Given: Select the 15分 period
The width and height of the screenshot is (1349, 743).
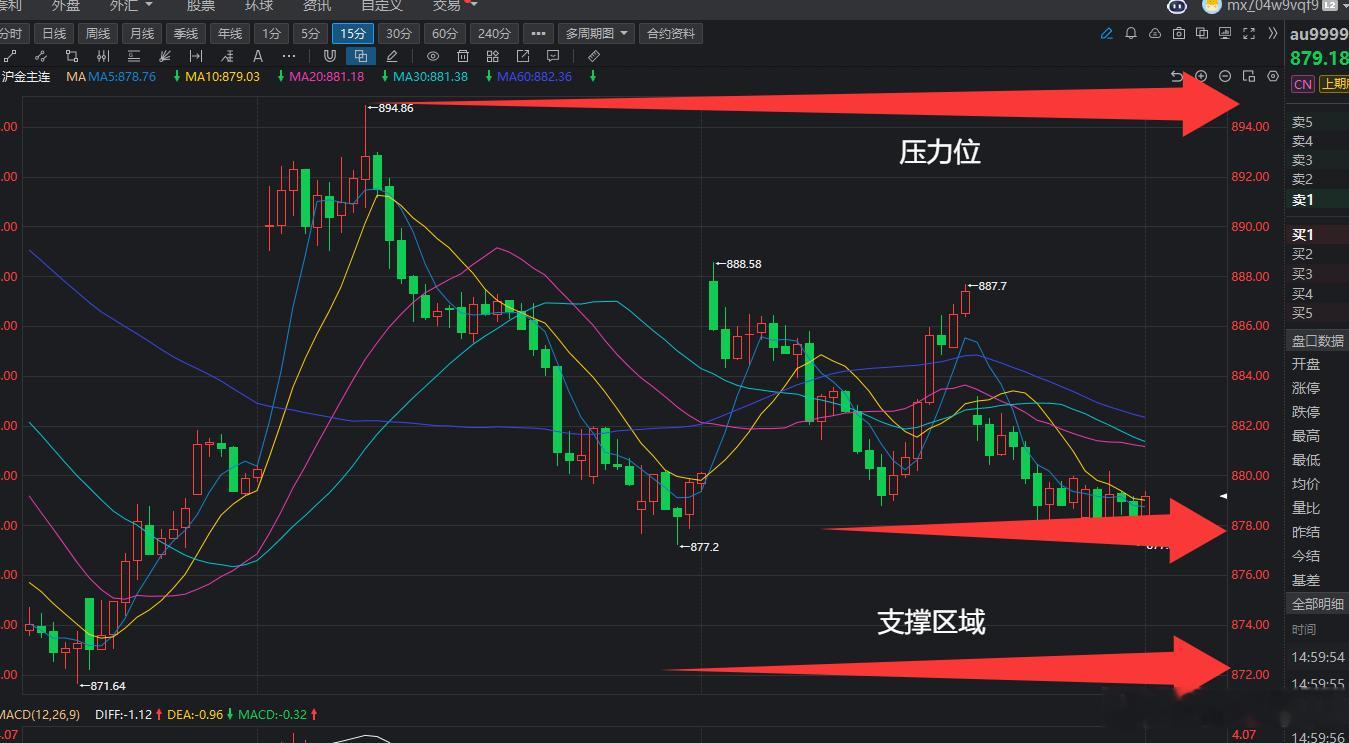Looking at the screenshot, I should point(353,33).
